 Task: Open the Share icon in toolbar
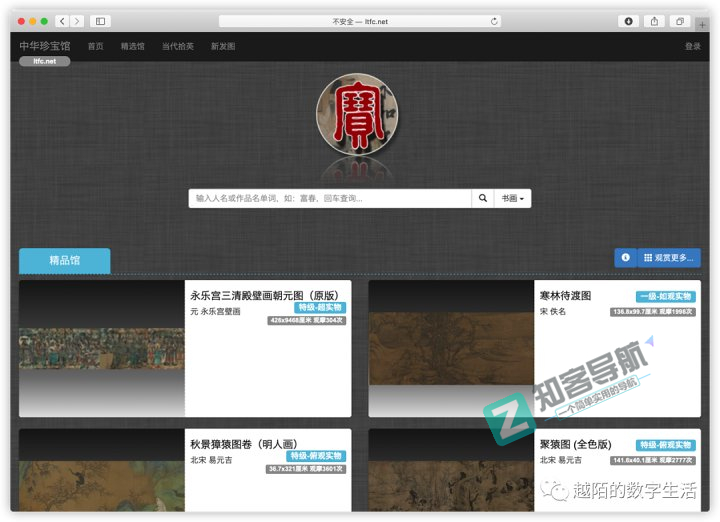[x=654, y=21]
